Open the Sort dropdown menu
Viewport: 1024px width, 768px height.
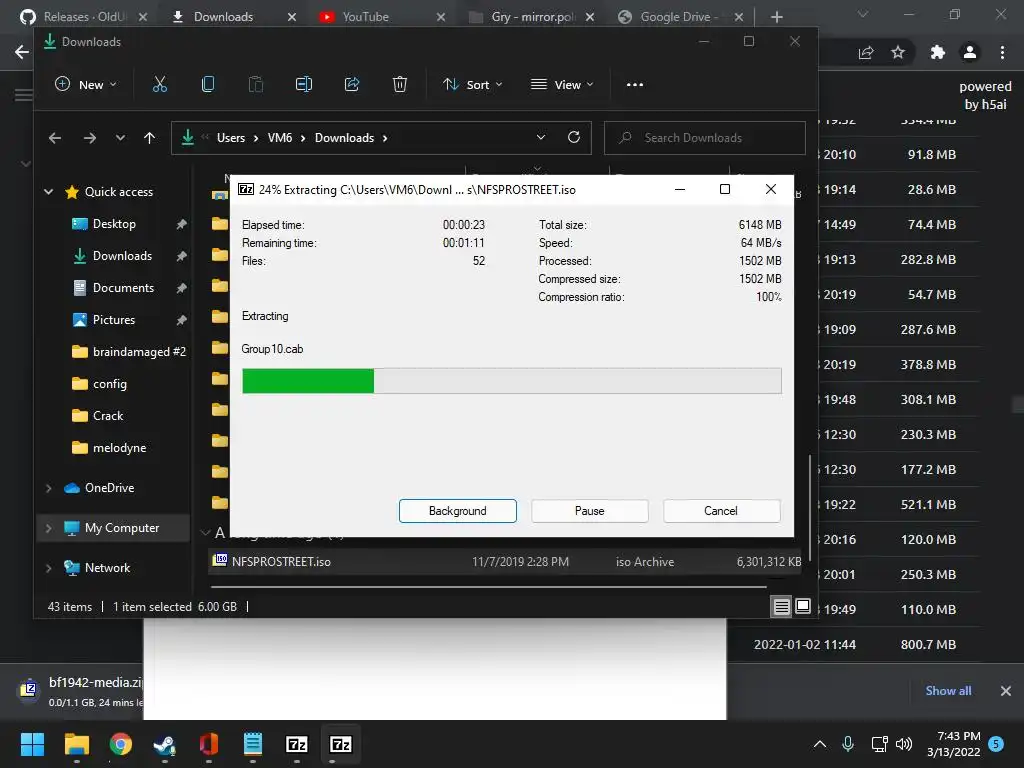tap(472, 84)
